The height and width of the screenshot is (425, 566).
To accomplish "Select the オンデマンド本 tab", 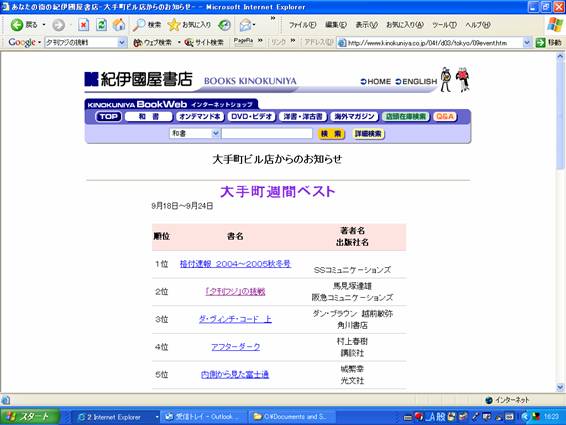I will (x=200, y=117).
